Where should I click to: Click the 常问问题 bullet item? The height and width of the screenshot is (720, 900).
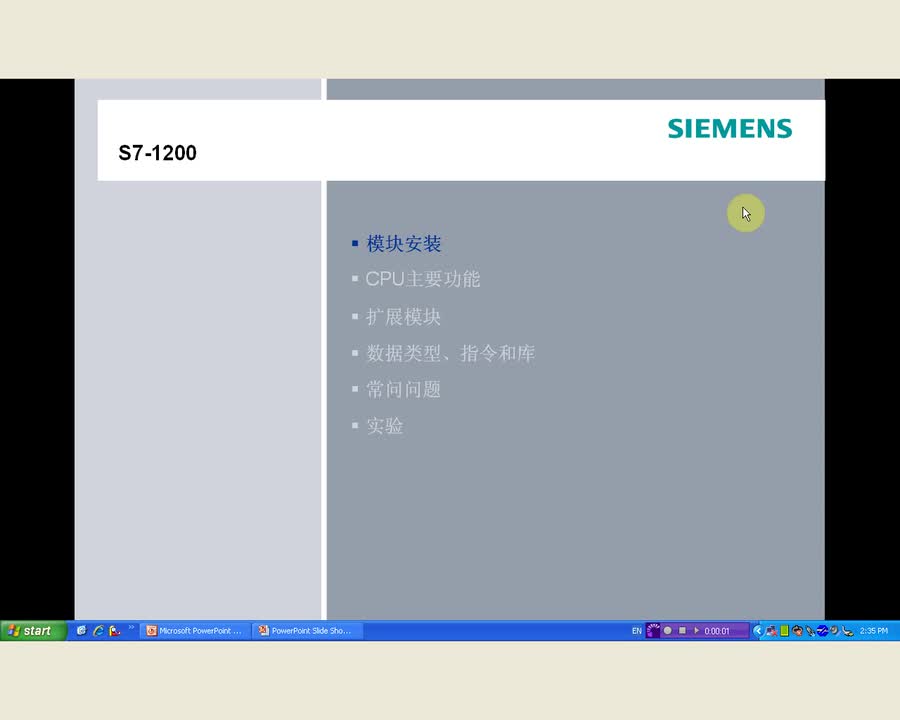404,389
